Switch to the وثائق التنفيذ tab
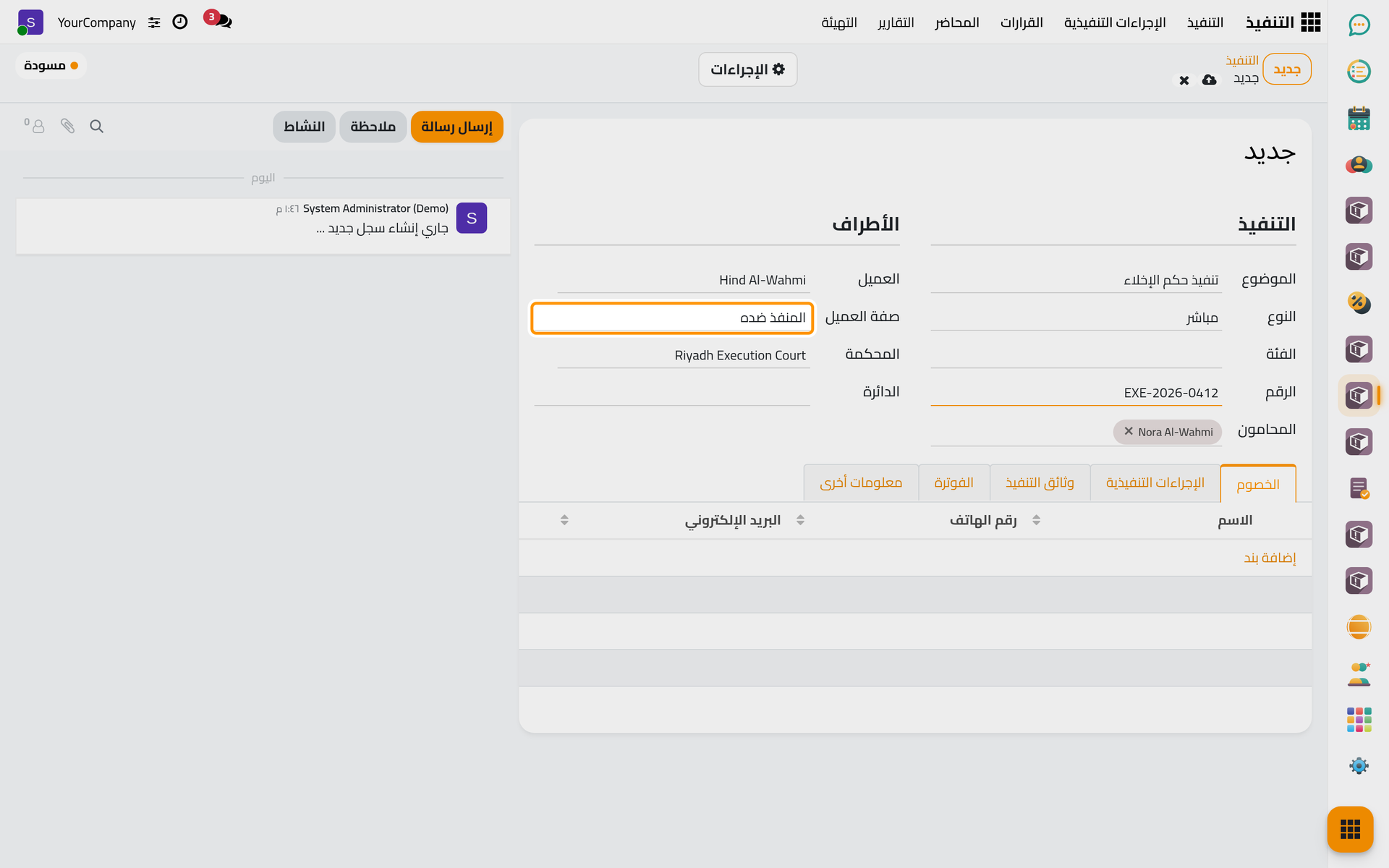Image resolution: width=1389 pixels, height=868 pixels. tap(1040, 482)
